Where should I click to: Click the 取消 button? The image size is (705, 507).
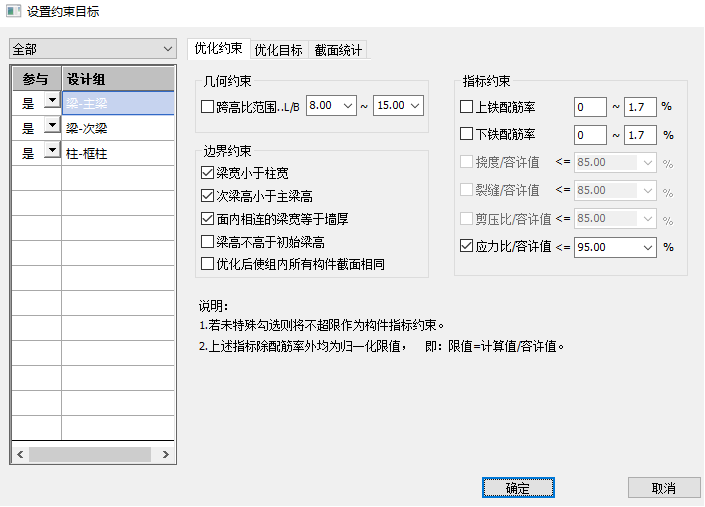point(663,488)
